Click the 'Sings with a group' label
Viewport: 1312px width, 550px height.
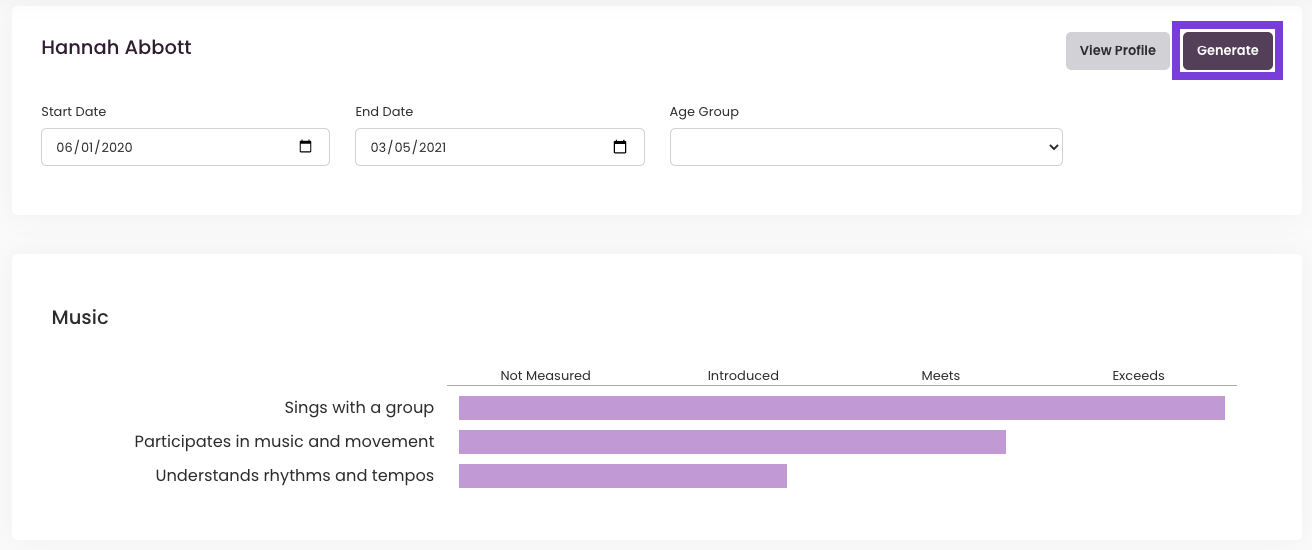point(359,408)
